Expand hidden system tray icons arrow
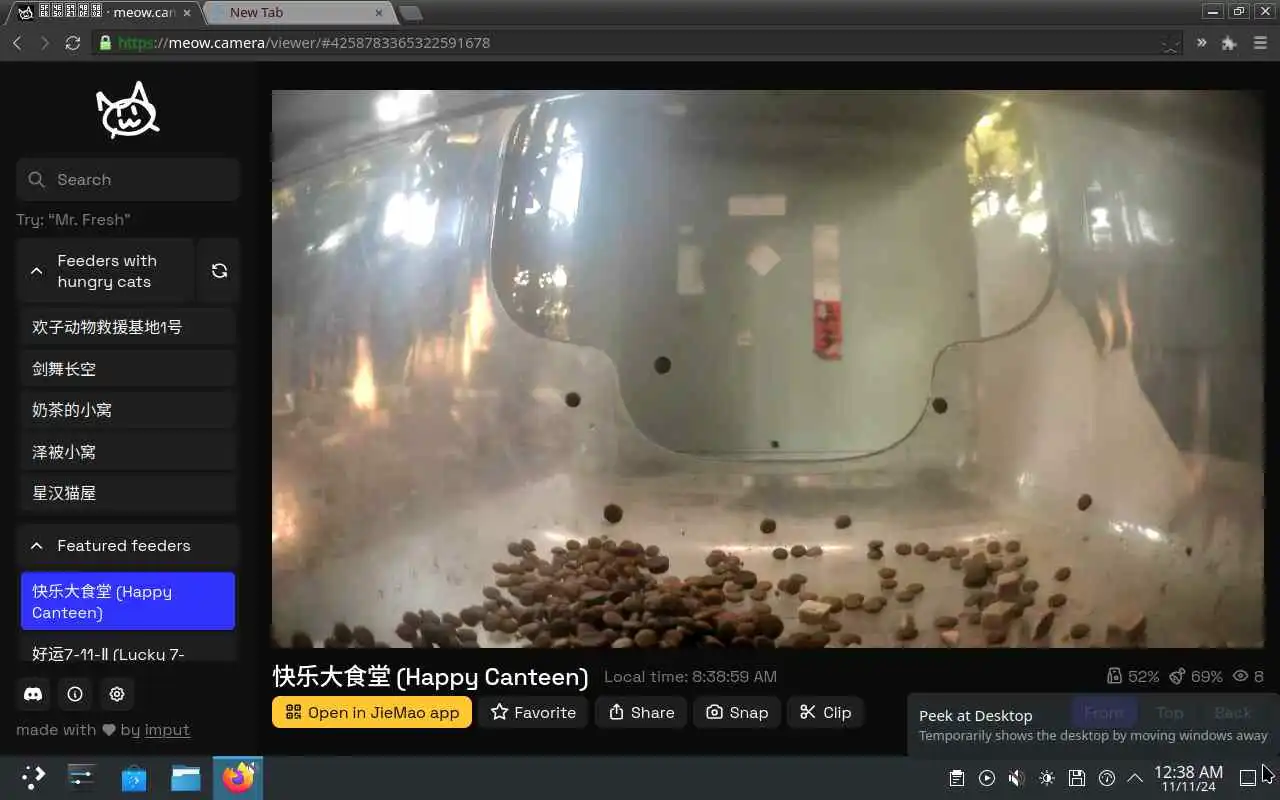The width and height of the screenshot is (1280, 800). point(1135,778)
